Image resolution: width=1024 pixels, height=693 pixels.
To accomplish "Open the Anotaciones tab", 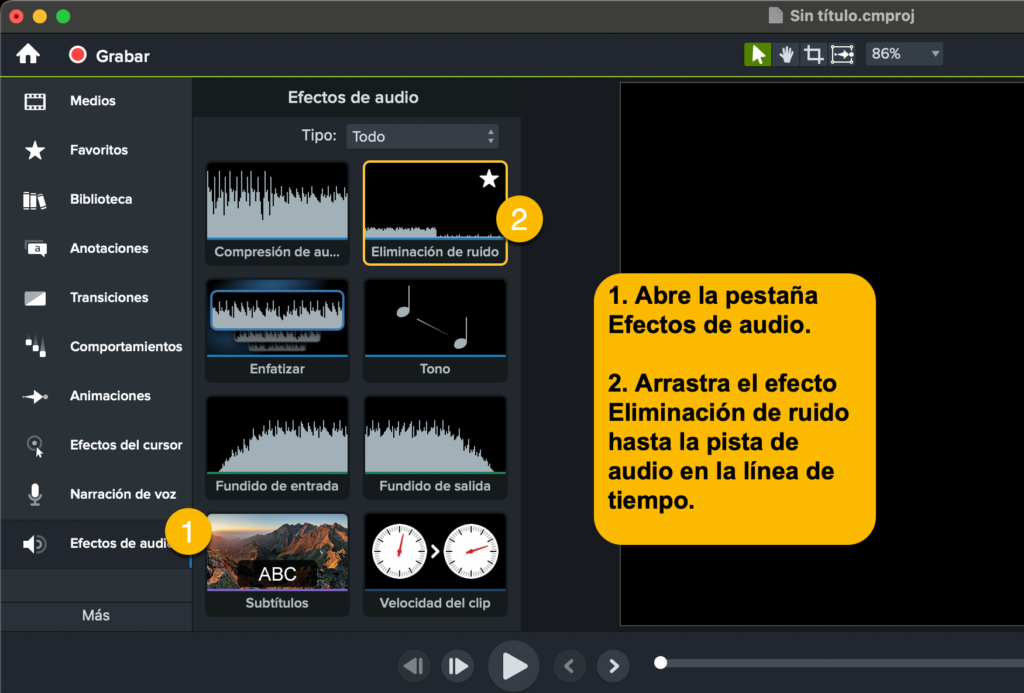I will click(96, 248).
